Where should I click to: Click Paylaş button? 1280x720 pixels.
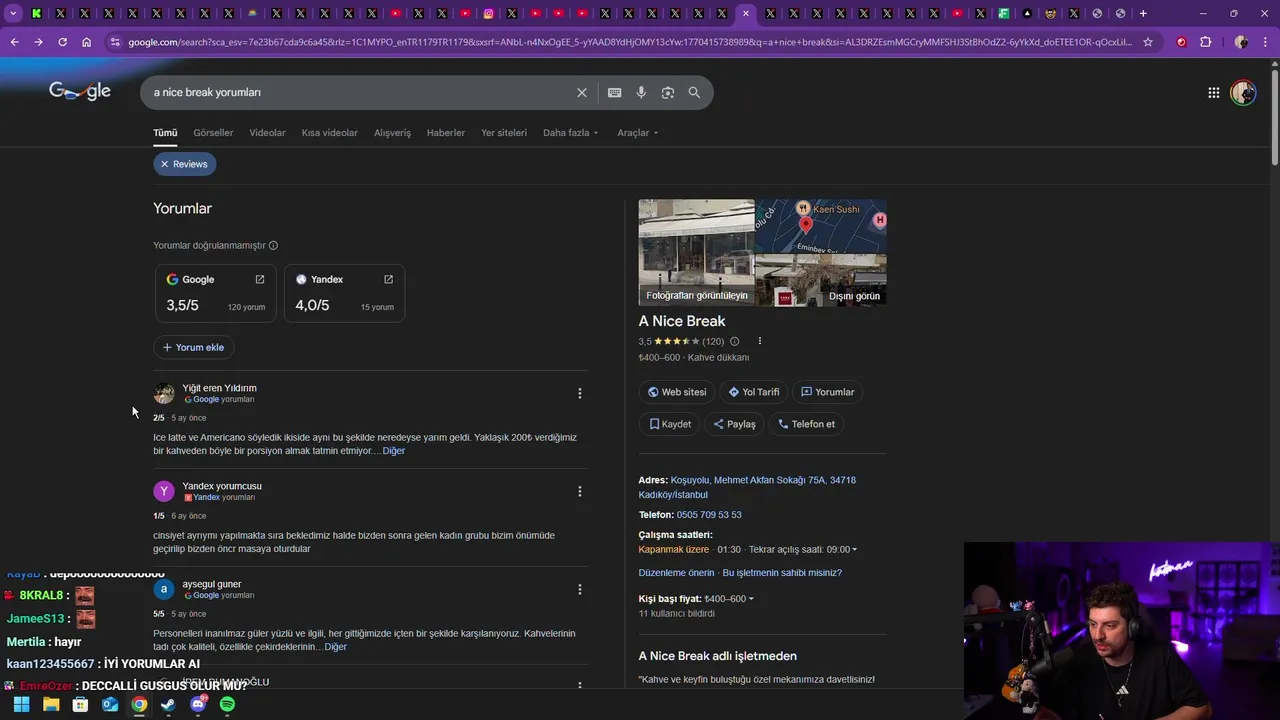[x=734, y=424]
